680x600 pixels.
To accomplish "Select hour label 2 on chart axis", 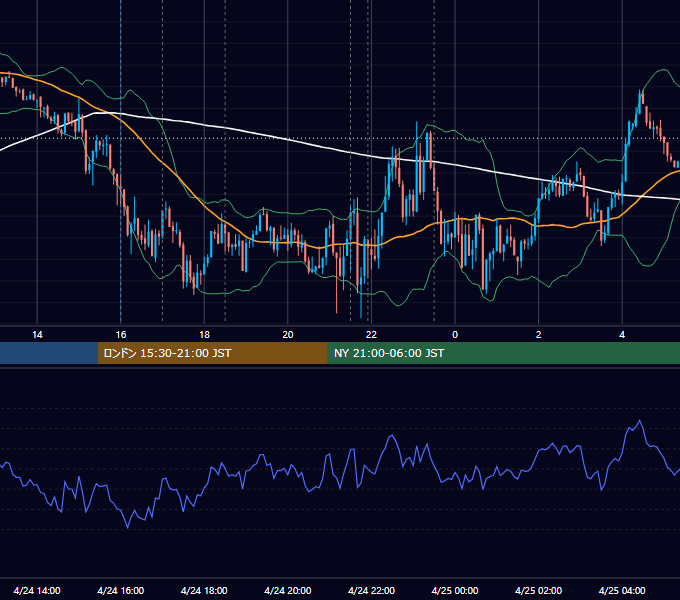I will tap(539, 335).
